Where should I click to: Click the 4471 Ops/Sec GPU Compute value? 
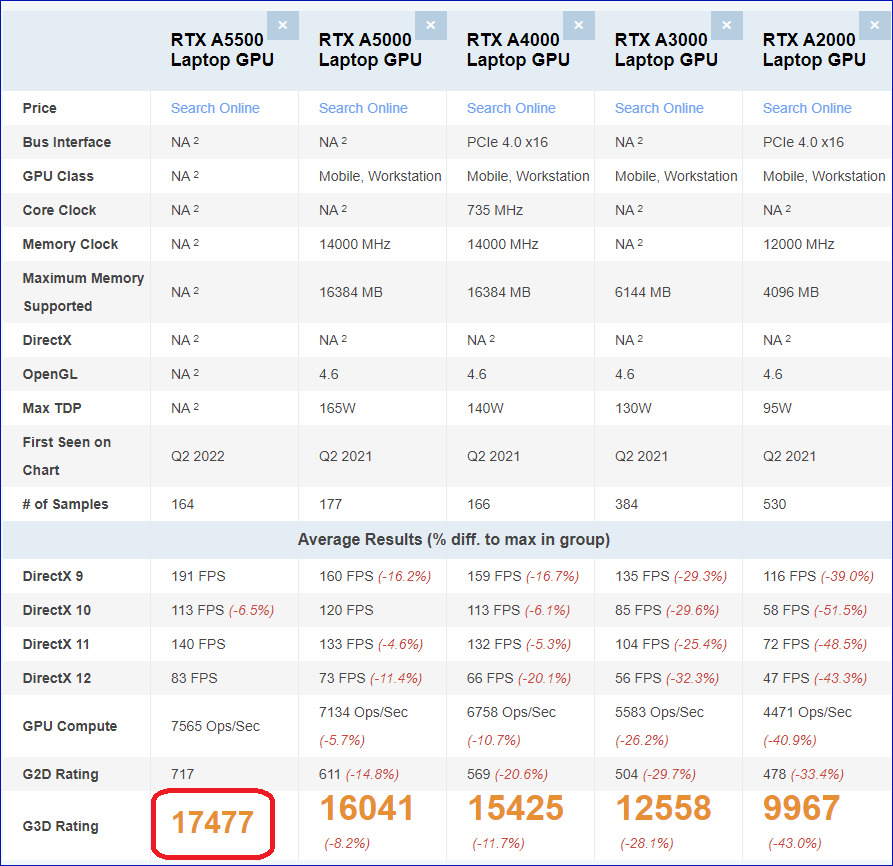(x=808, y=712)
